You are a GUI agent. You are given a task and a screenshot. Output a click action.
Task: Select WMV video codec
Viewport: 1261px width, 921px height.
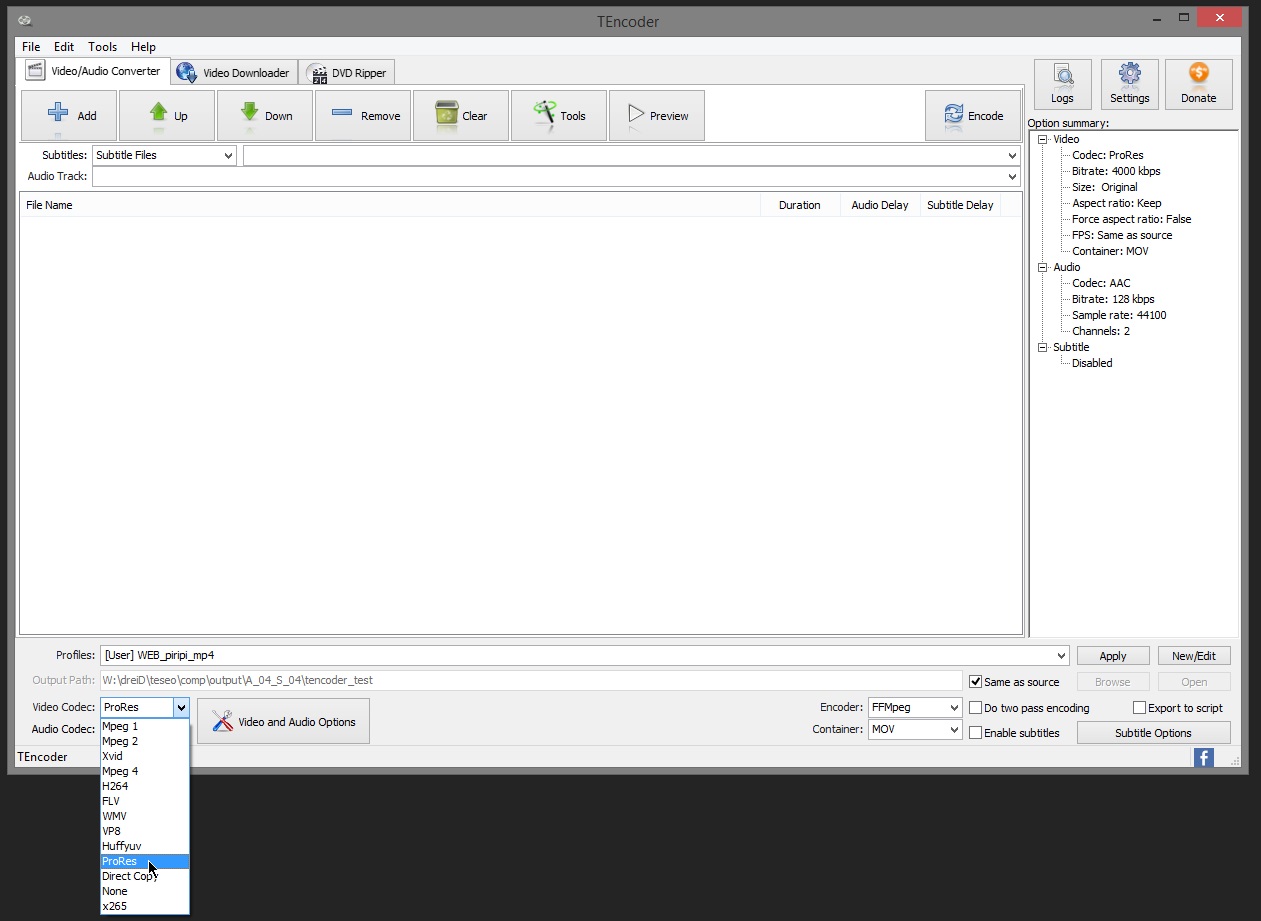[144, 816]
